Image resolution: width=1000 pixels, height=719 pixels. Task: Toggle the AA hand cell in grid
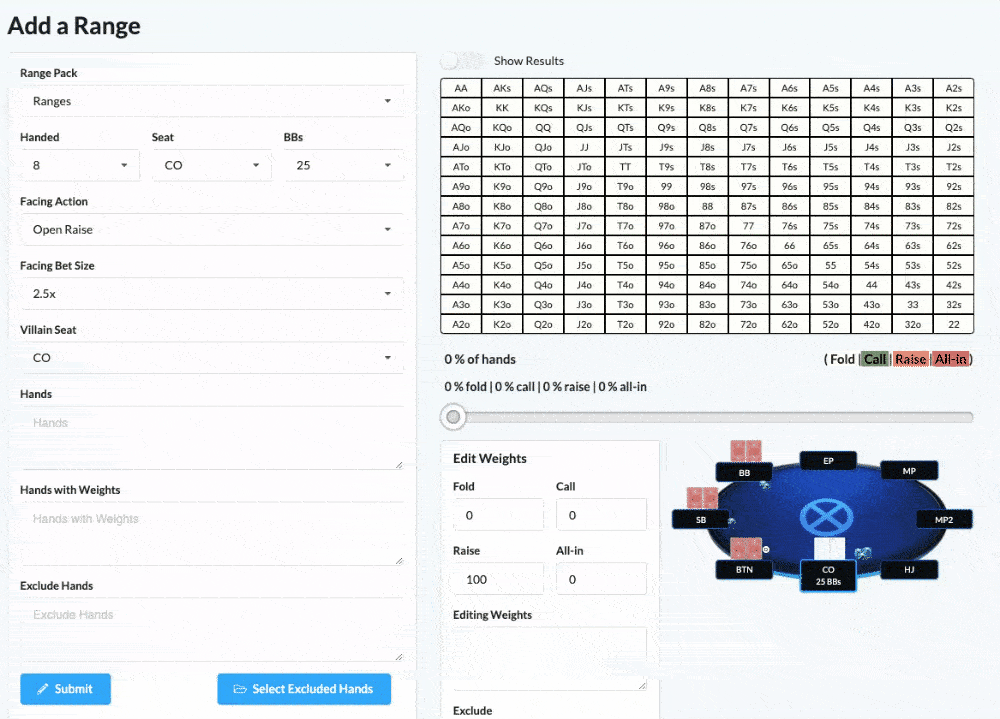461,88
